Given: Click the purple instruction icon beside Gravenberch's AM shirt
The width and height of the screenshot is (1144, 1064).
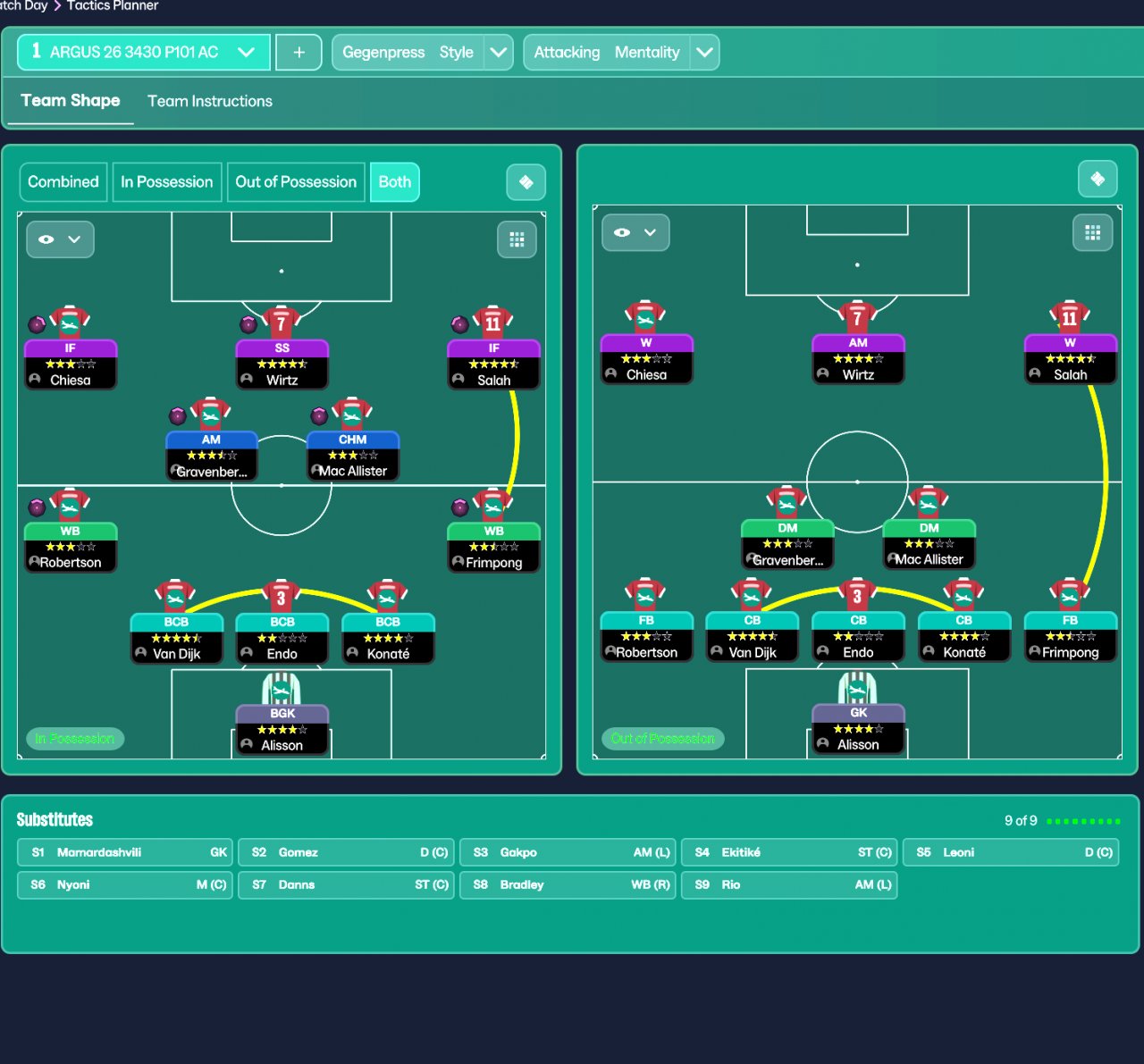Looking at the screenshot, I should [x=178, y=415].
